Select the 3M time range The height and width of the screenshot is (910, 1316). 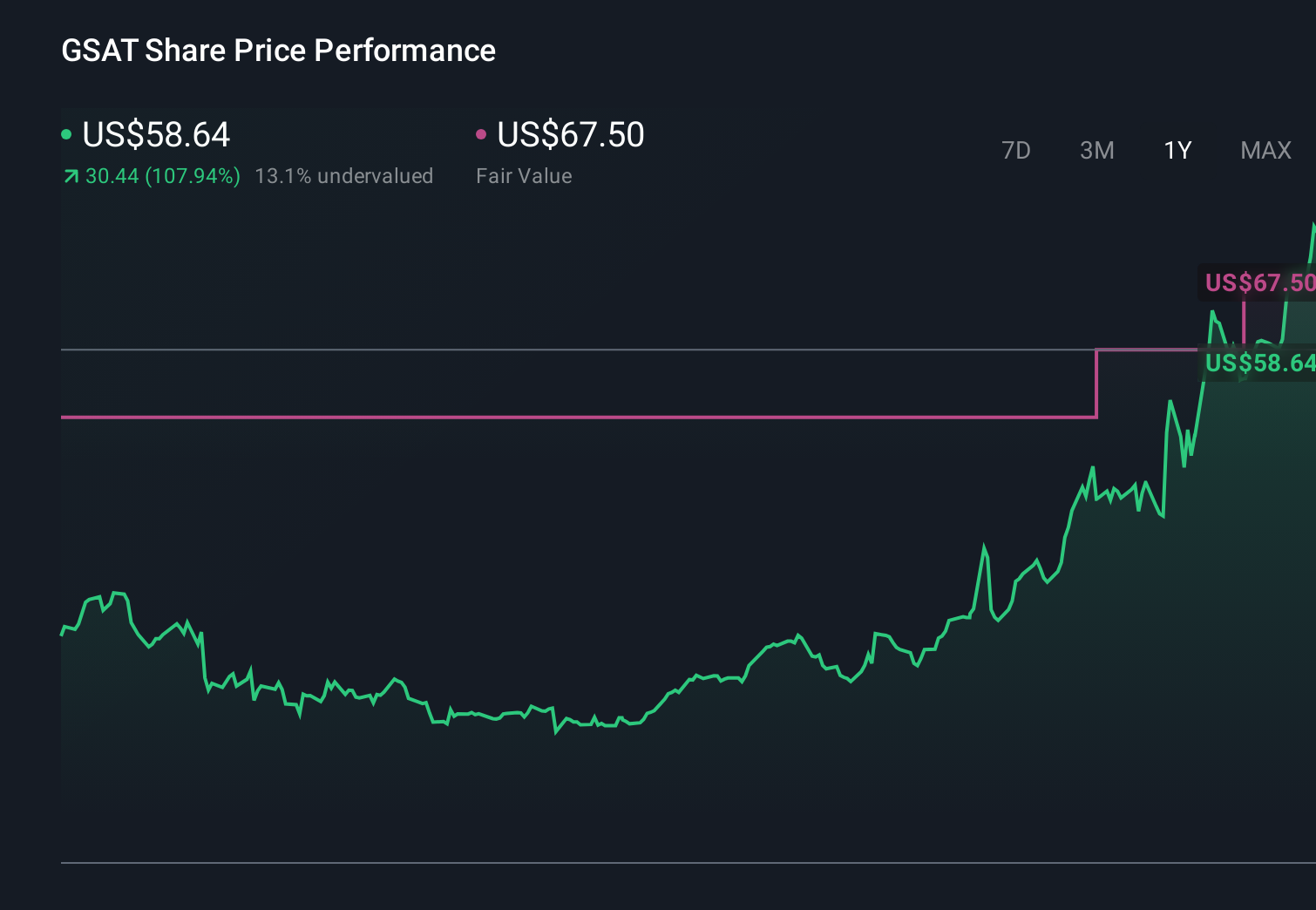1096,150
